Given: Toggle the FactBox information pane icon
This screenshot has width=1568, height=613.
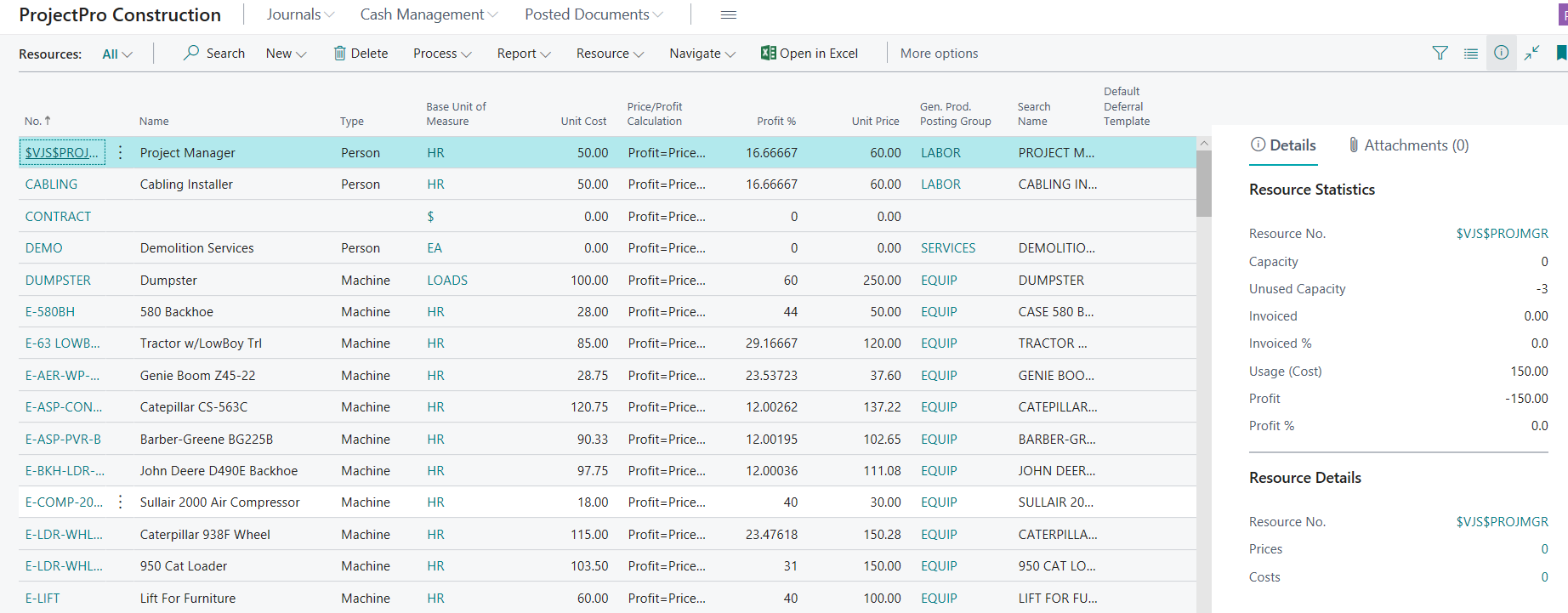Looking at the screenshot, I should click(1501, 53).
